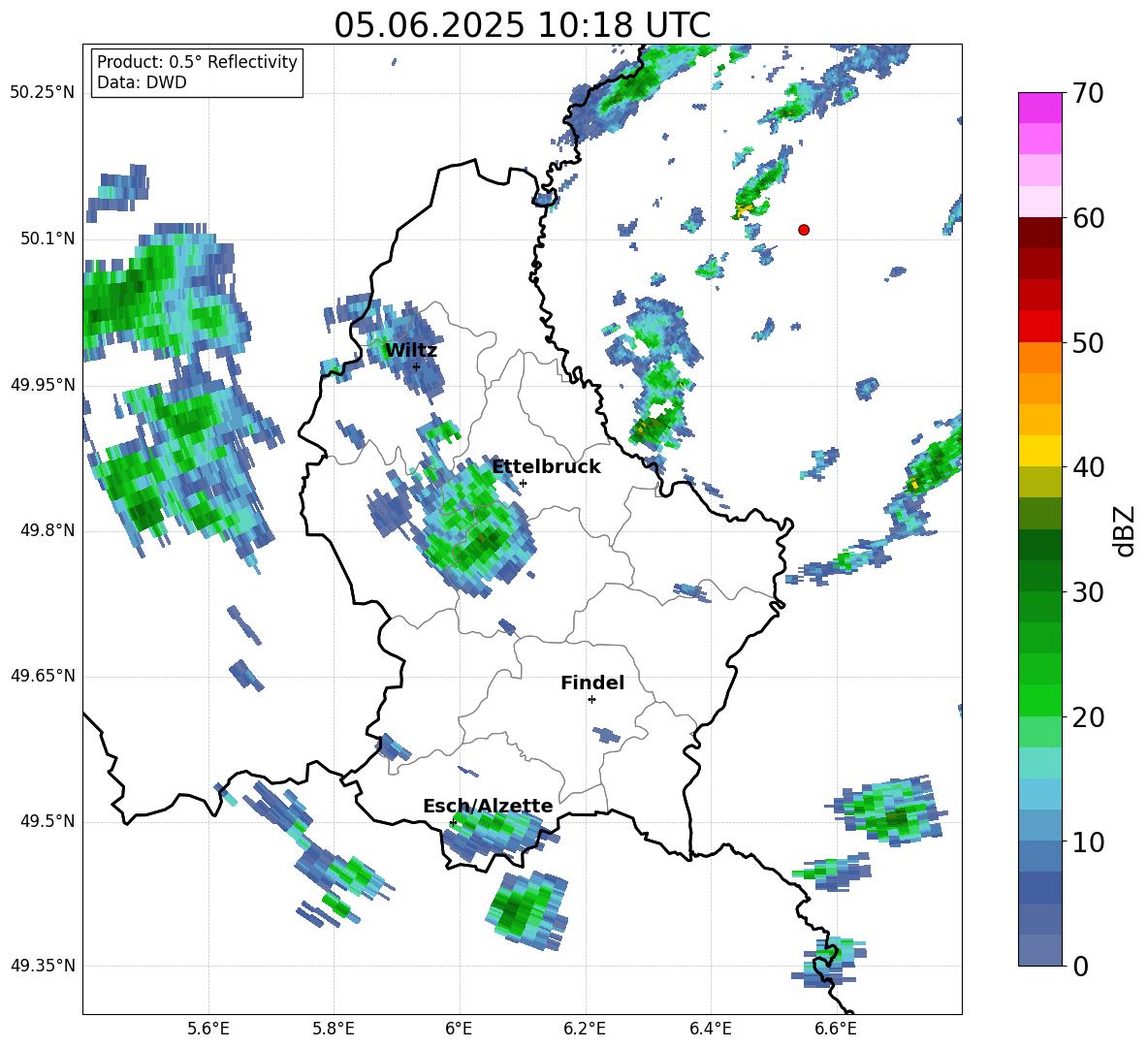
Task: Click the 49.95°N latitude label
Action: point(42,384)
